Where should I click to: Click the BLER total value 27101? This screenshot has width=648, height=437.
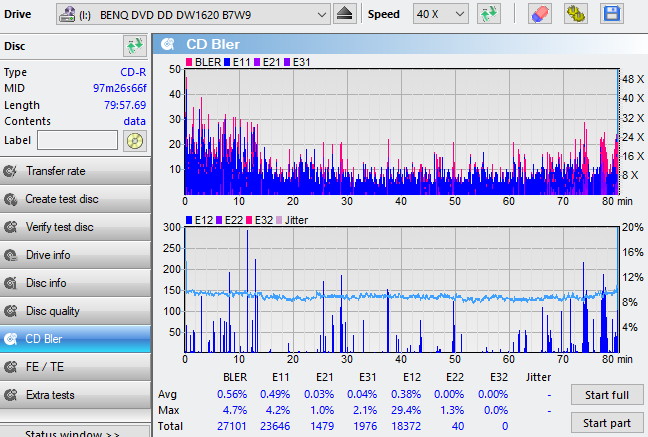coord(232,426)
